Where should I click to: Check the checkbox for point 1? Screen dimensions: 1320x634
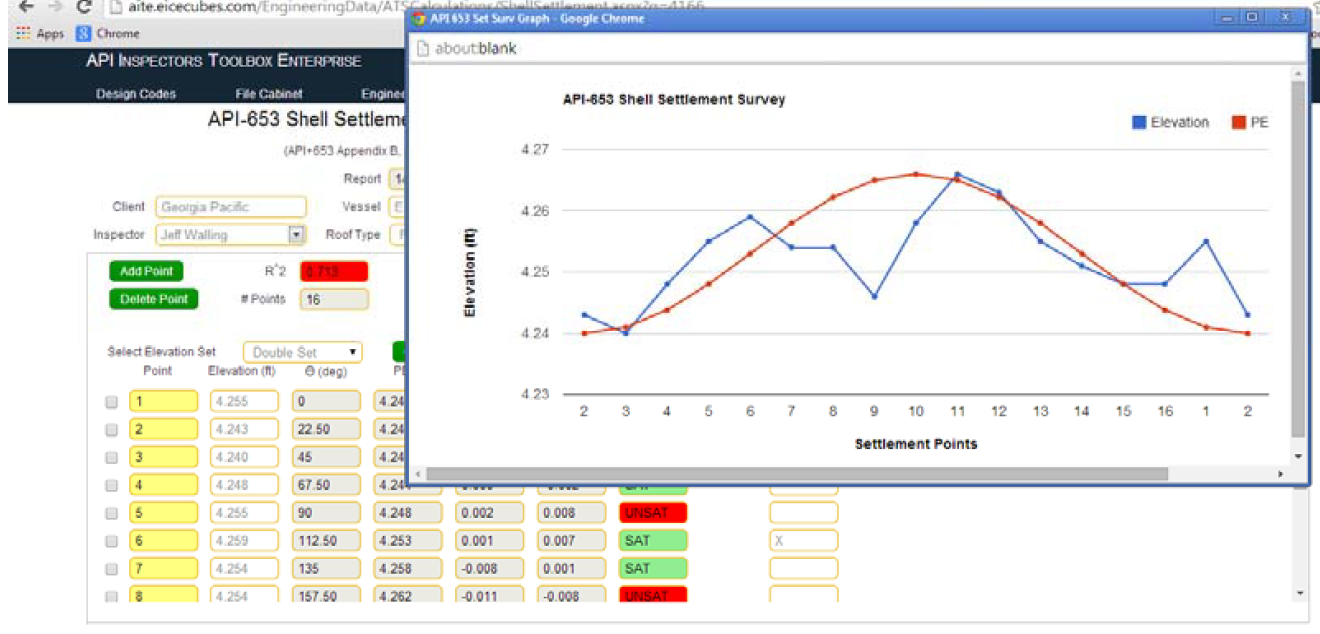tap(112, 402)
